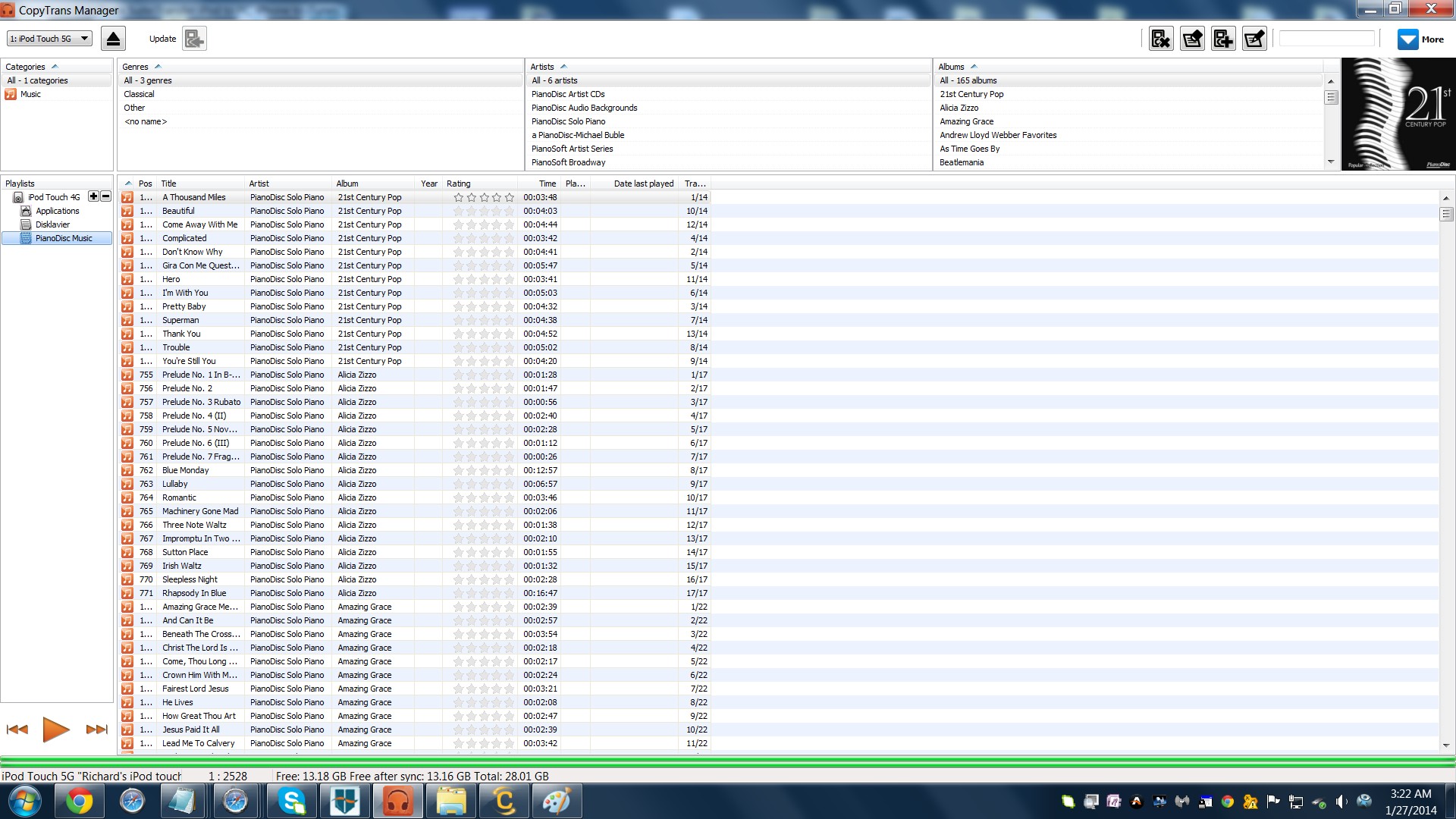Viewport: 1456px width, 819px height.
Task: Eject the connected iPod
Action: [113, 39]
